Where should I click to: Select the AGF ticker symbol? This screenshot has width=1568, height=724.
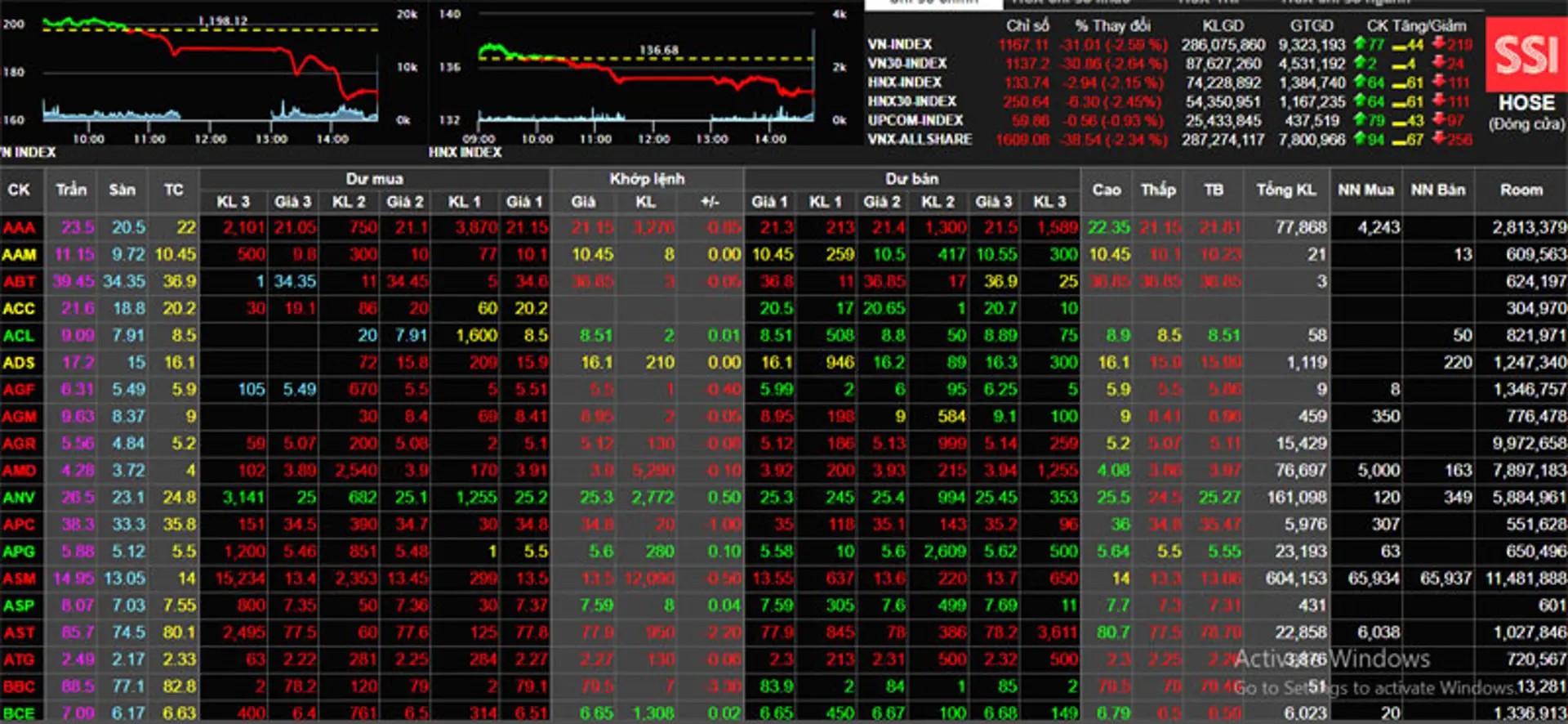tap(19, 389)
